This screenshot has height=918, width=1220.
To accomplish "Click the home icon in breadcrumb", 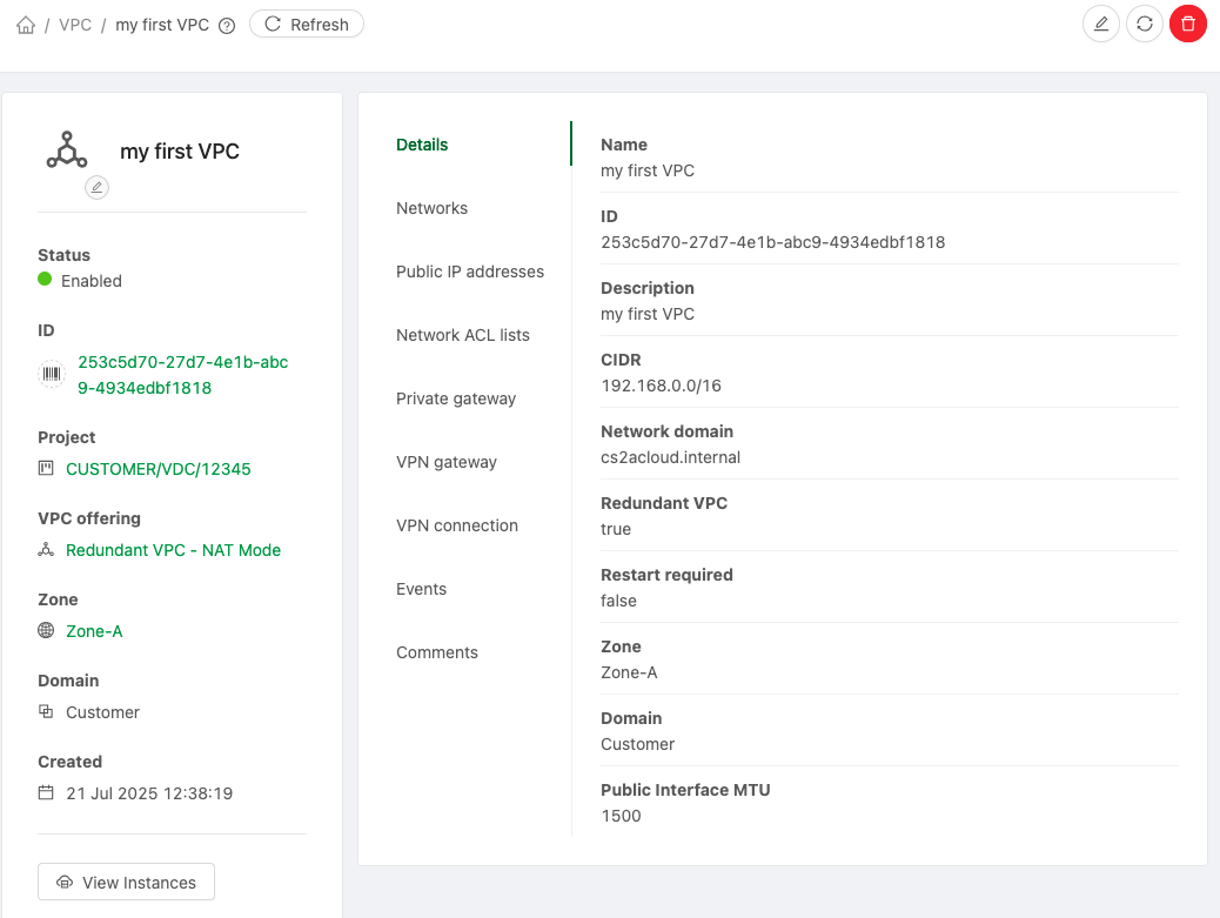I will click(x=26, y=25).
